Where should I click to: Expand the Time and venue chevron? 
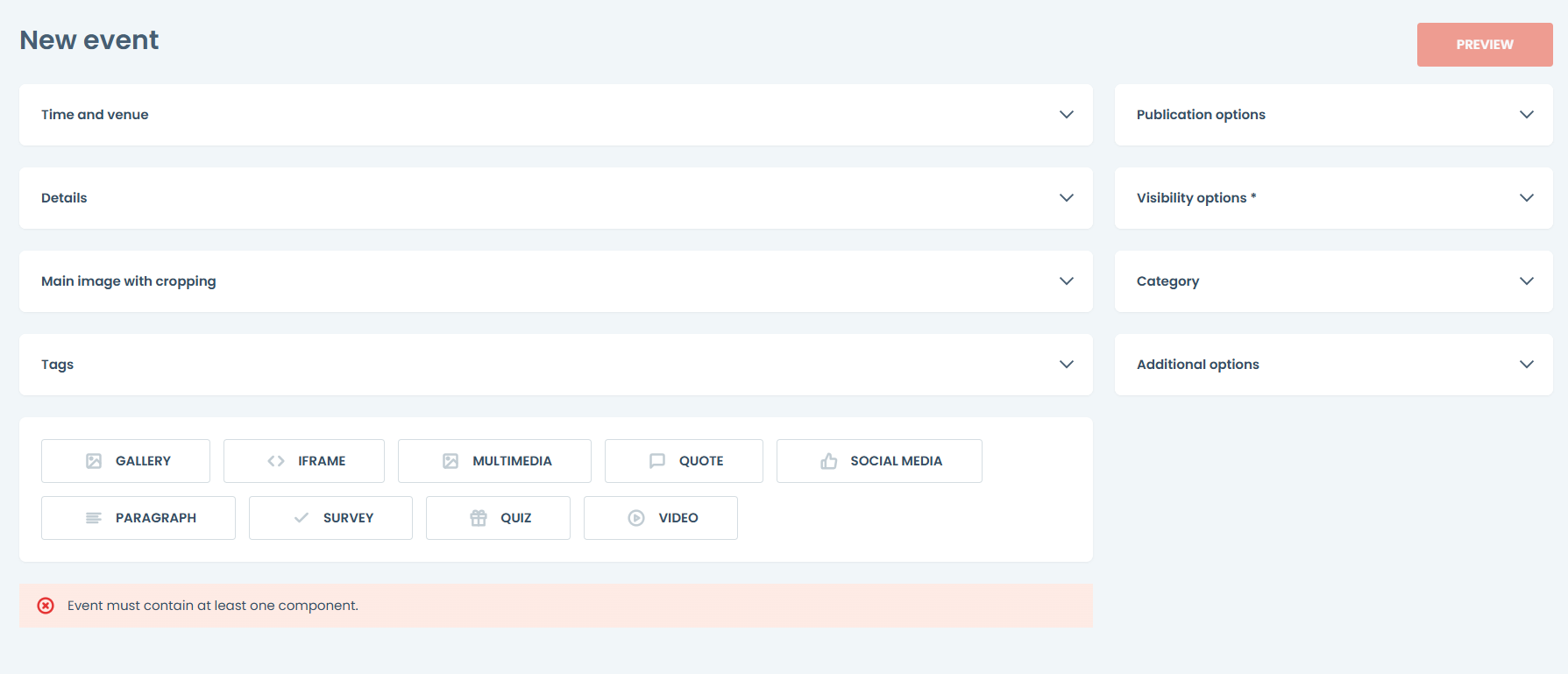[1067, 115]
